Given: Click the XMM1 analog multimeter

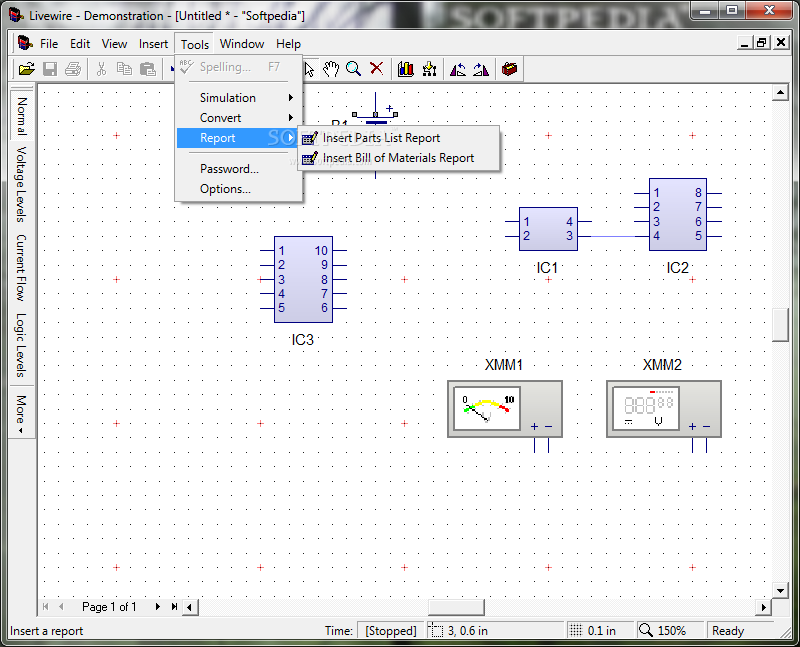Looking at the screenshot, I should [x=505, y=409].
